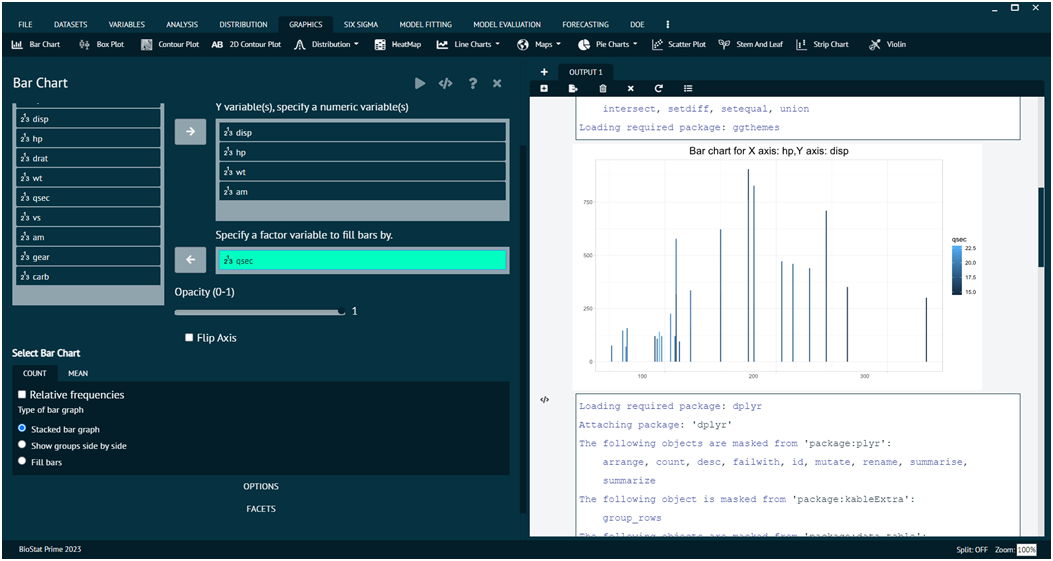The width and height of the screenshot is (1053, 561).
Task: Click the X icon in output toolbar
Action: (x=631, y=88)
